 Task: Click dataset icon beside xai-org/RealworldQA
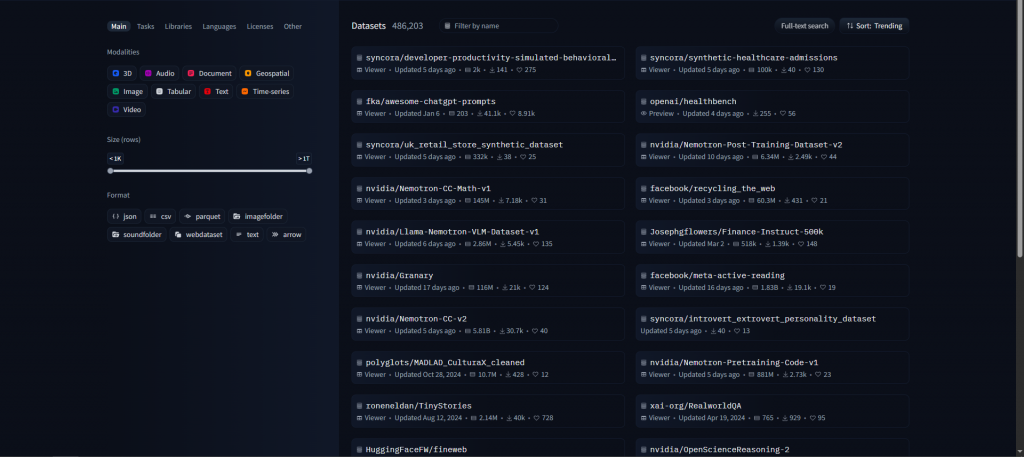click(643, 405)
